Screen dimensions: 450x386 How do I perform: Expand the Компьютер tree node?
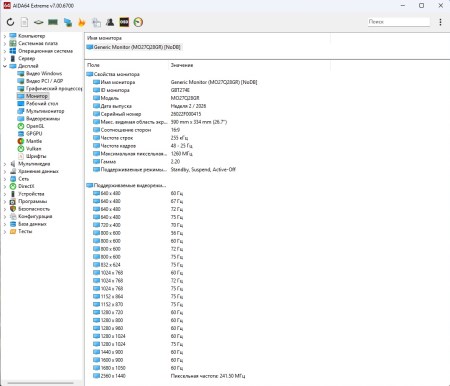(x=5, y=36)
